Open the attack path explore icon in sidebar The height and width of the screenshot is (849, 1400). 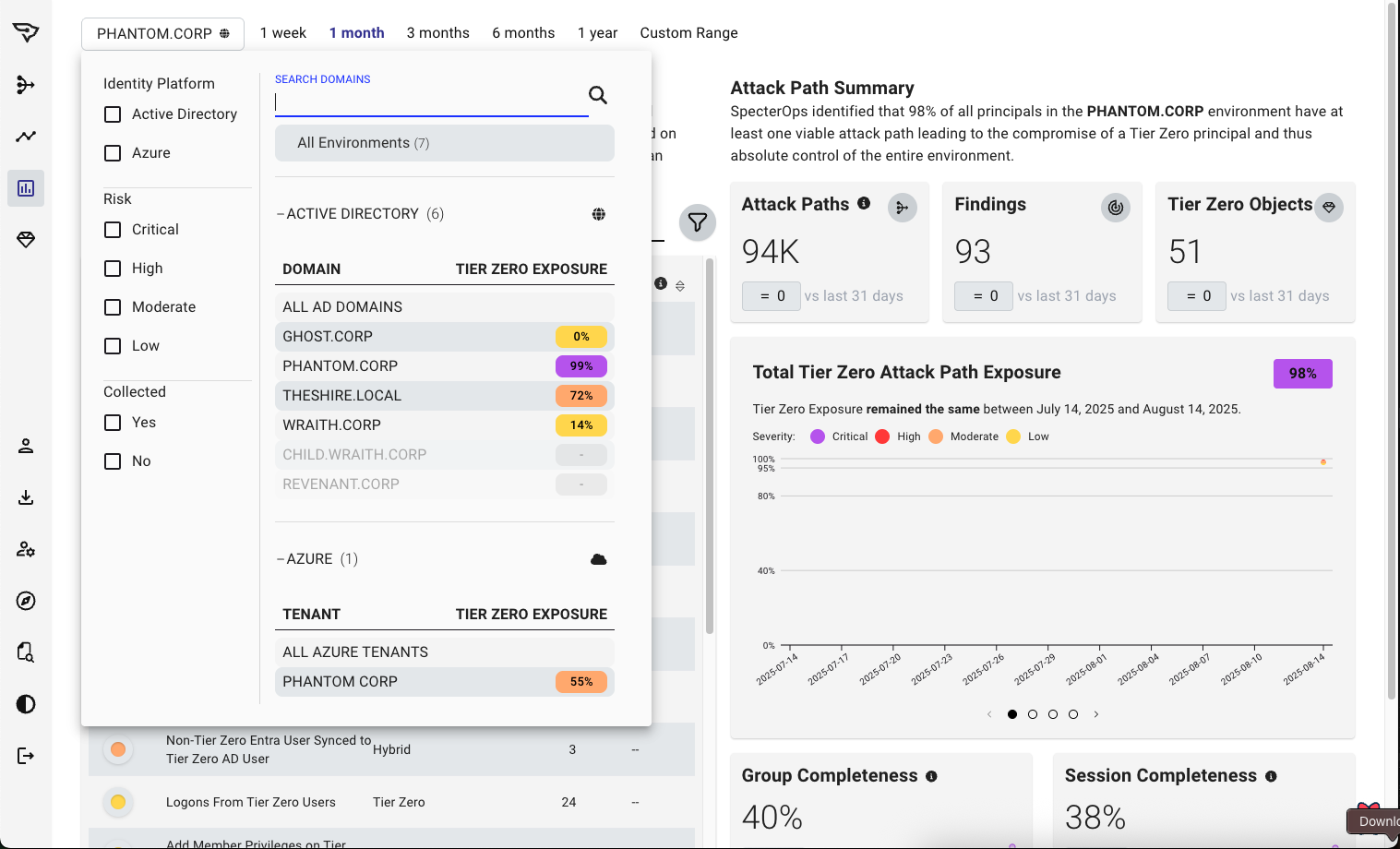click(26, 85)
